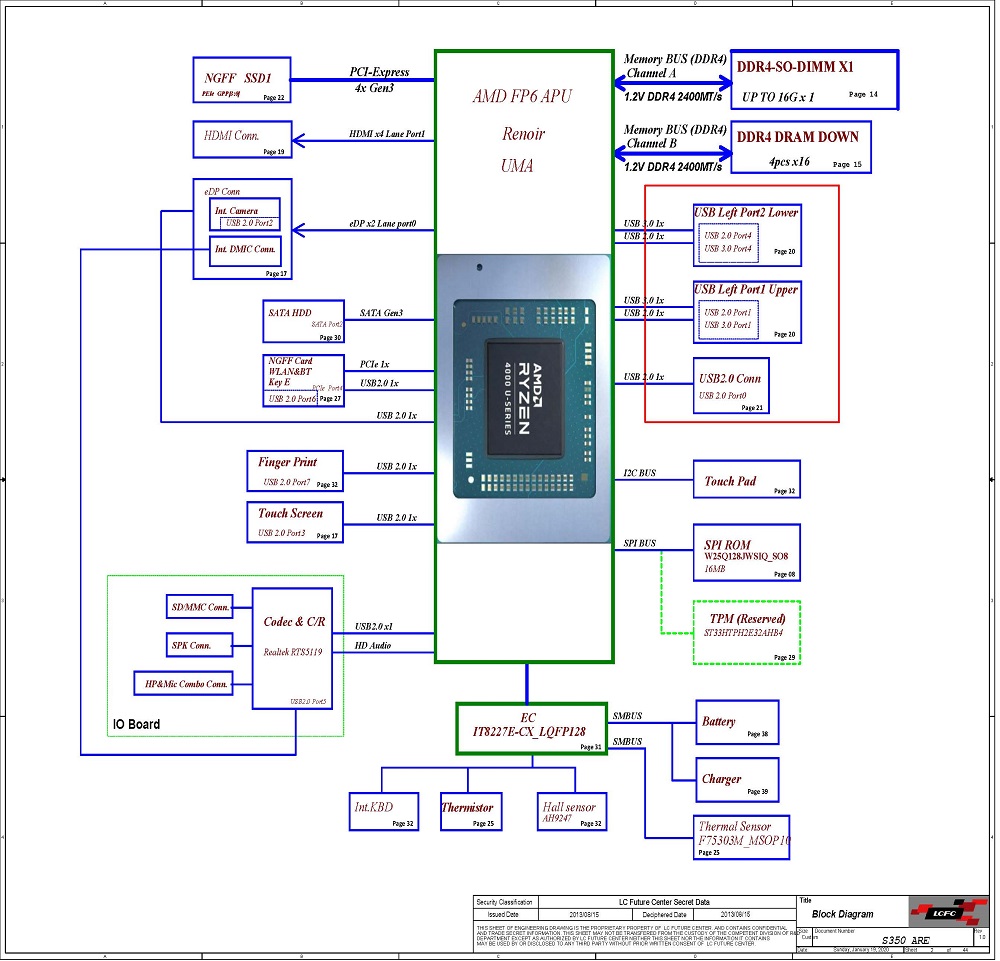Click the Thermal Sensor F75303M block
The width and height of the screenshot is (1000, 961).
tap(742, 837)
